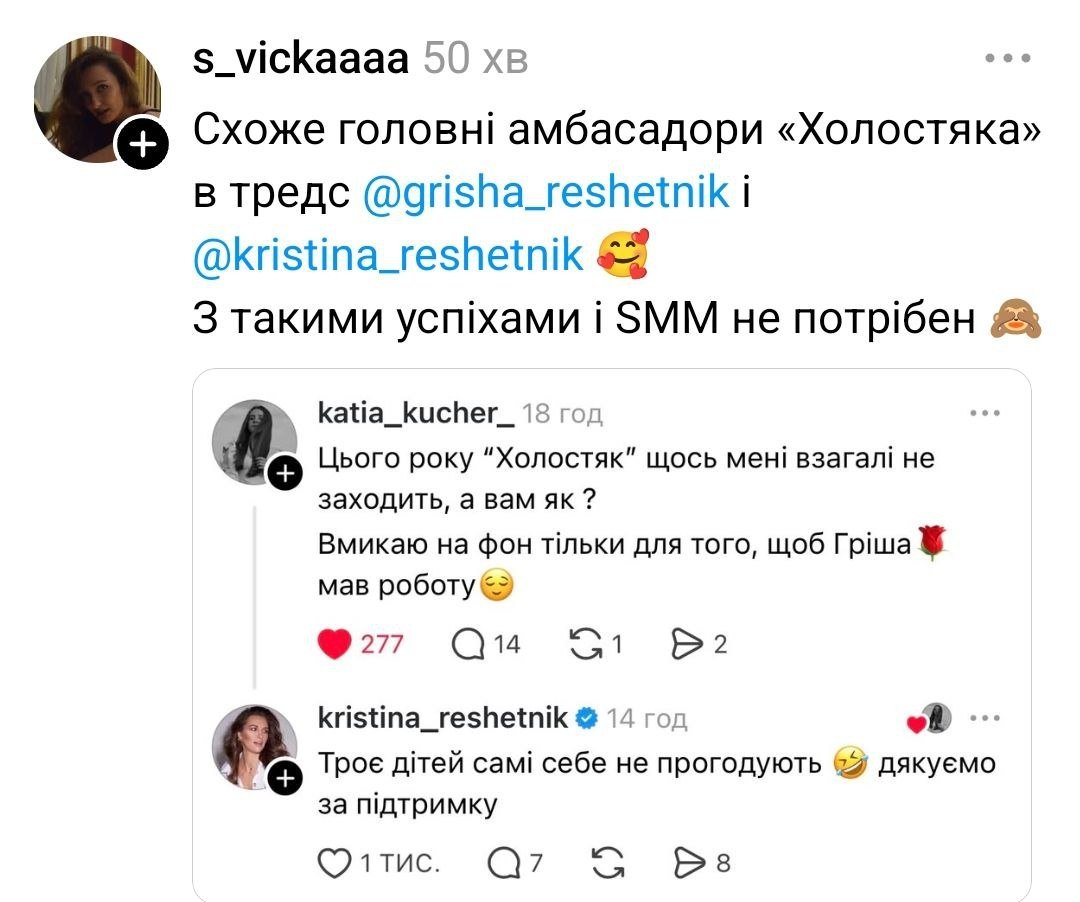Open more options for kristina_reshetnik reply
This screenshot has width=1080, height=902.
point(985,717)
